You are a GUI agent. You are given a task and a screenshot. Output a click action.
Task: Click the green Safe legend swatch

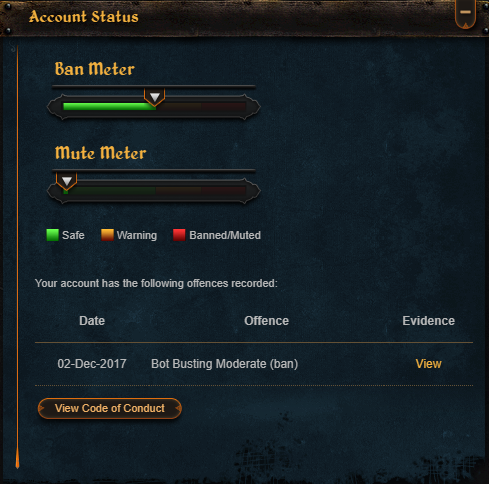point(53,235)
